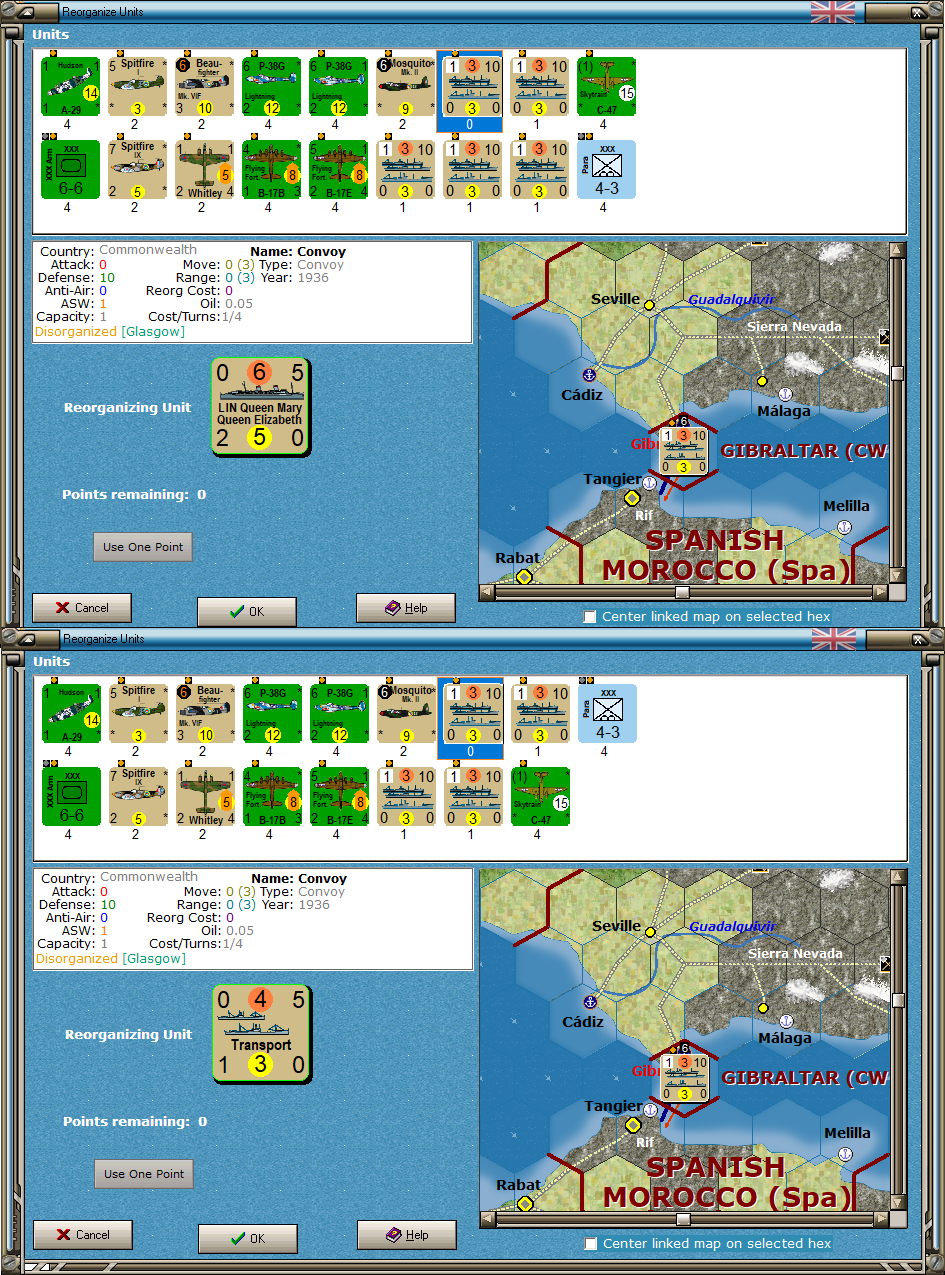Click Seville city dot on lower map
The image size is (945, 1275).
650,931
